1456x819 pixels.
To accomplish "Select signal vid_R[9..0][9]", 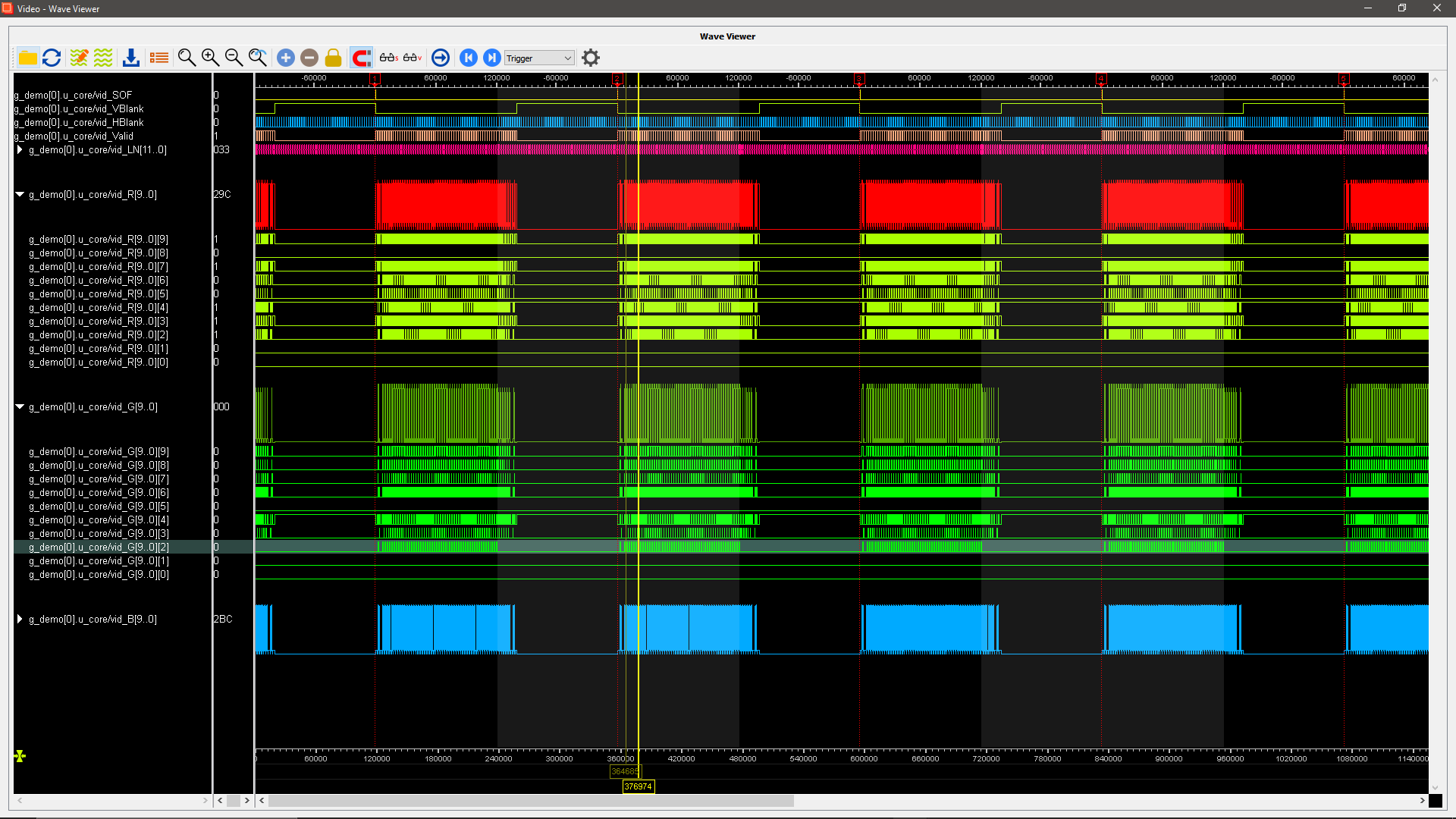I will (99, 240).
